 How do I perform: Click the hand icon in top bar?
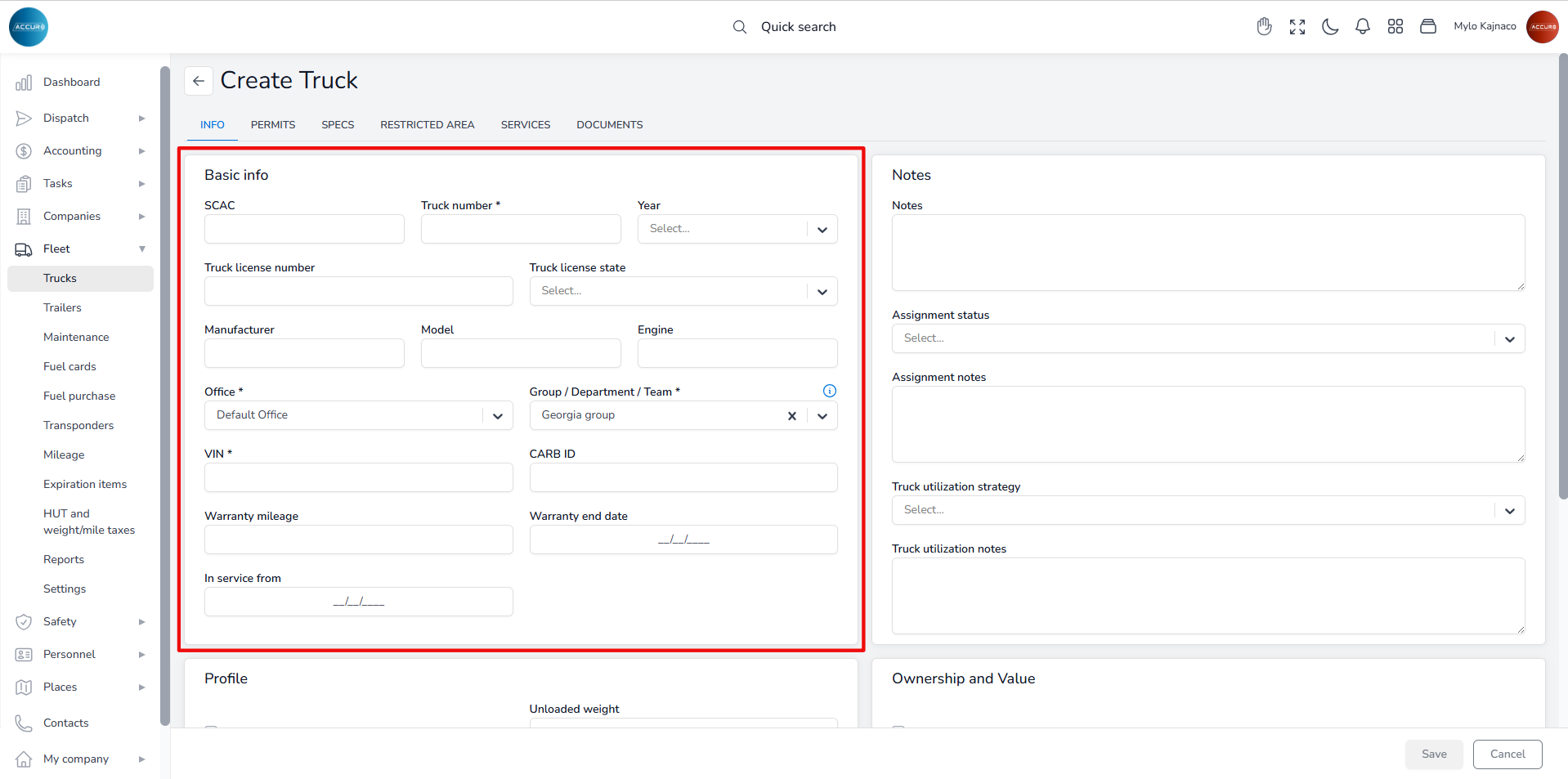point(1264,27)
